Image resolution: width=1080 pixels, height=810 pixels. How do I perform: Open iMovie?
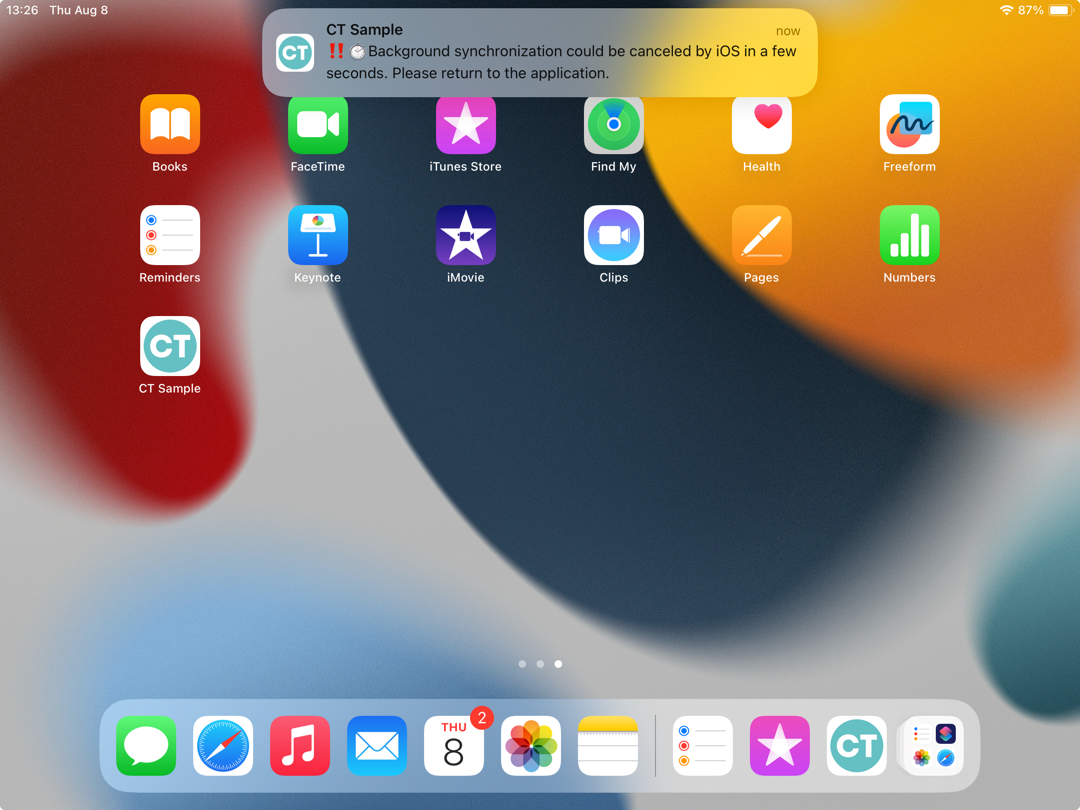coord(466,235)
